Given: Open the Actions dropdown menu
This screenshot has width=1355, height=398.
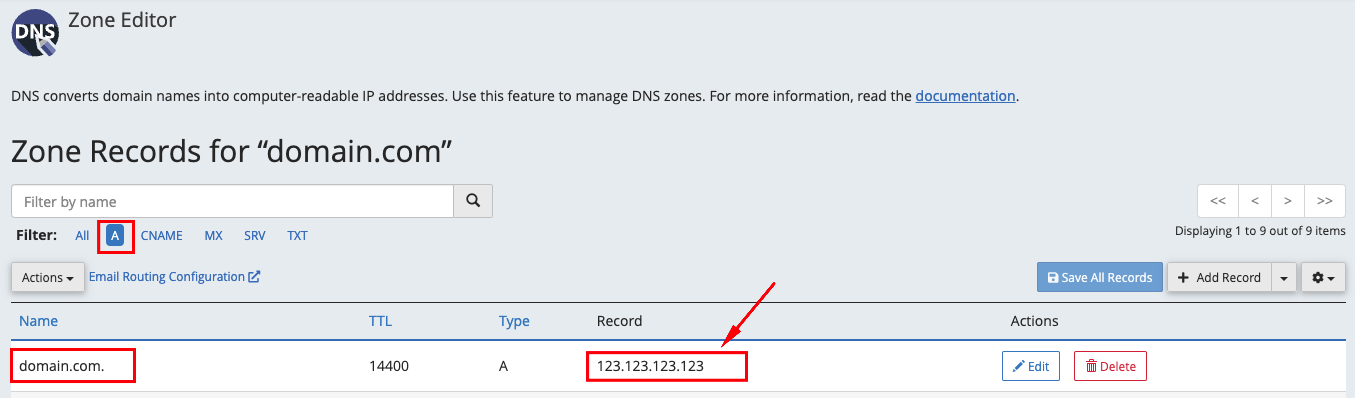Looking at the screenshot, I should 48,277.
